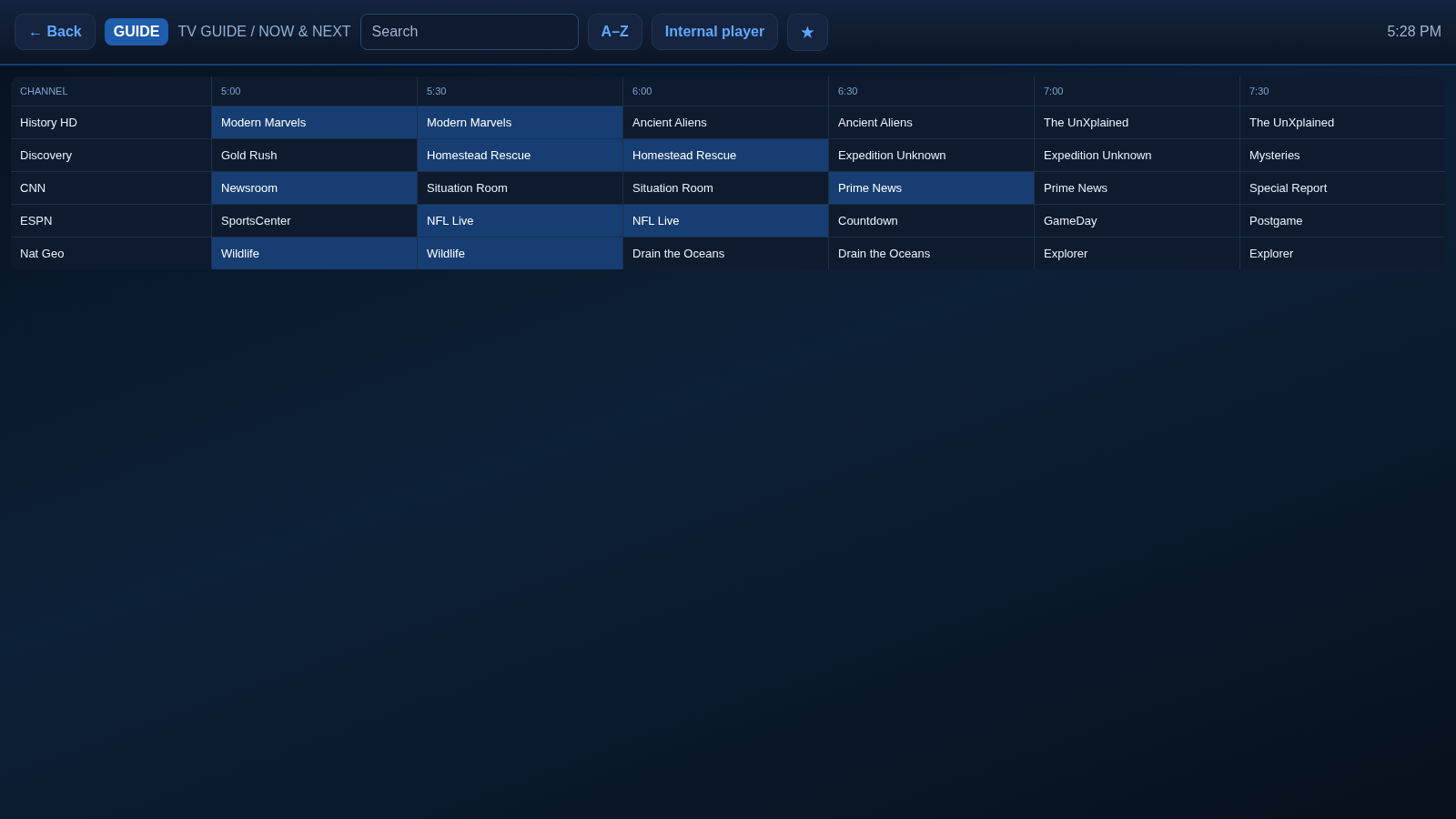Open Expedition Unknown at 7:00

tap(1137, 156)
